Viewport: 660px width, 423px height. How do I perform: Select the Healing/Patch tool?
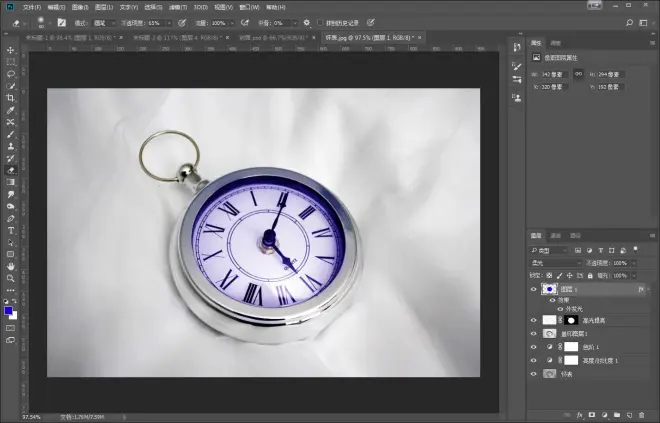11,122
